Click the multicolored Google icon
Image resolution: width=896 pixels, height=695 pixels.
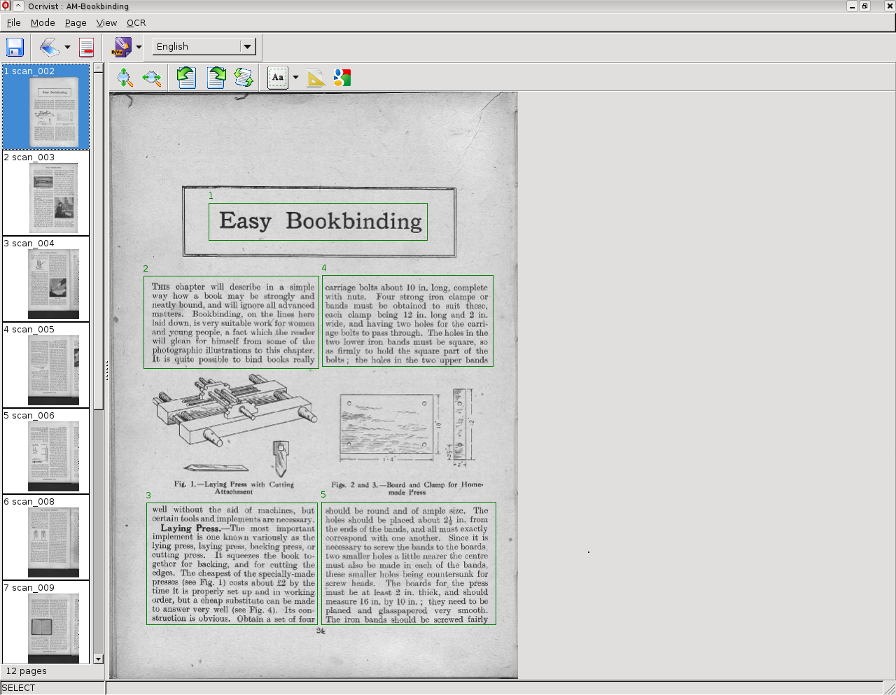coord(342,78)
